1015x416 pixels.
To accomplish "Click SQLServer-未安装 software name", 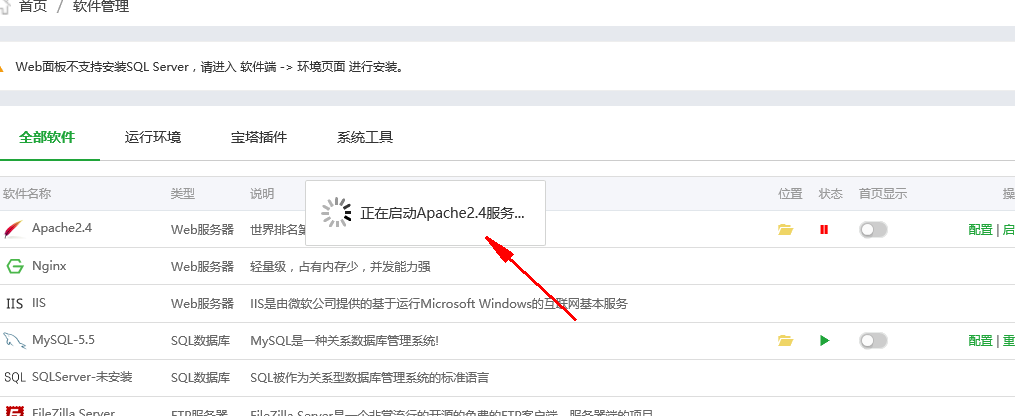I will point(82,377).
